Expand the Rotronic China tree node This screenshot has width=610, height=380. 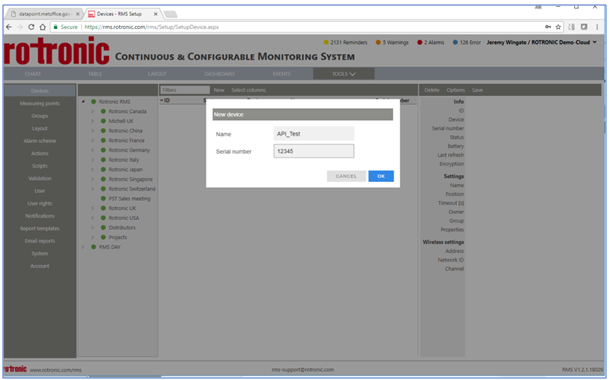(93, 131)
